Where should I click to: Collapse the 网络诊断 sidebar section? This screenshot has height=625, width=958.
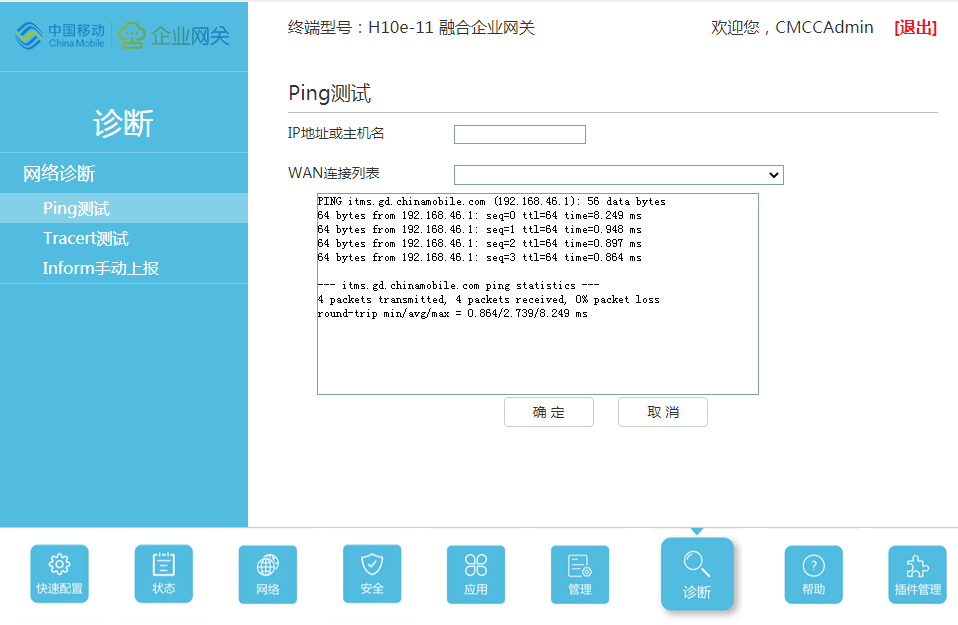coord(59,174)
